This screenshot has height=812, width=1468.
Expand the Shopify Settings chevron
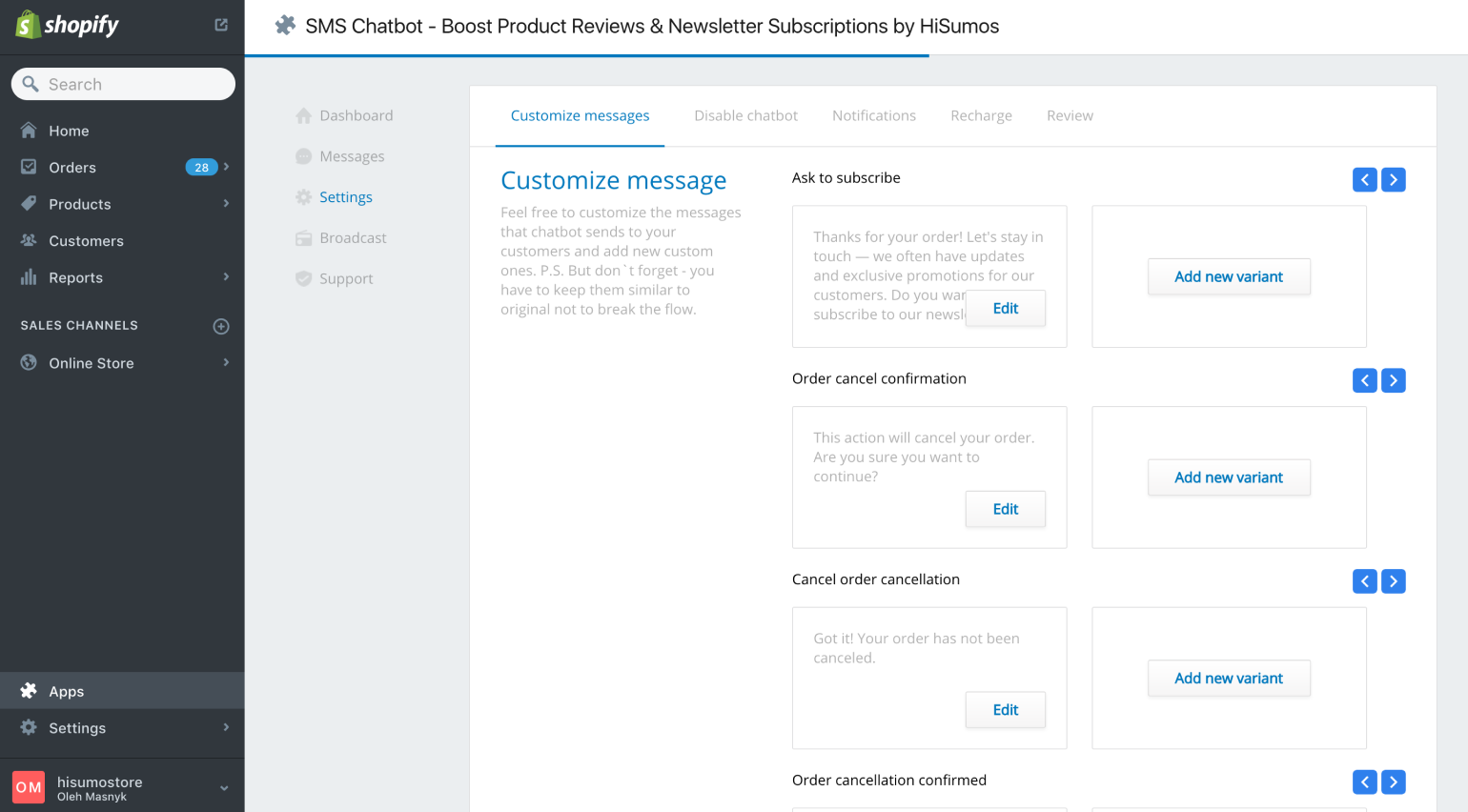point(226,727)
